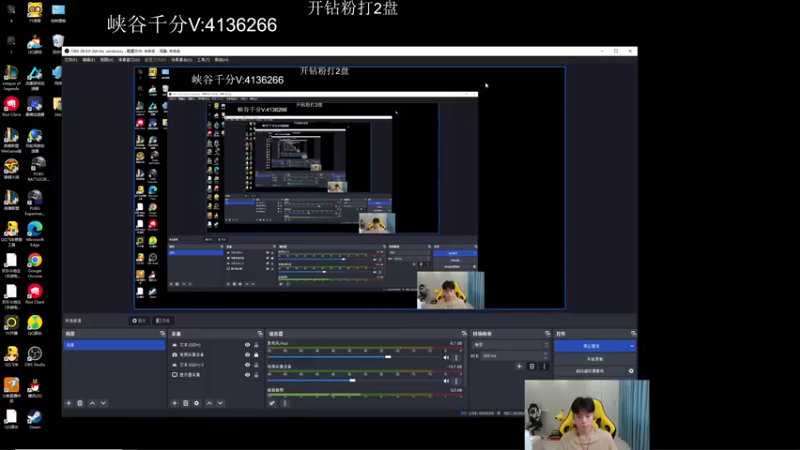Remove selected source with the Sources trash icon

click(x=186, y=403)
